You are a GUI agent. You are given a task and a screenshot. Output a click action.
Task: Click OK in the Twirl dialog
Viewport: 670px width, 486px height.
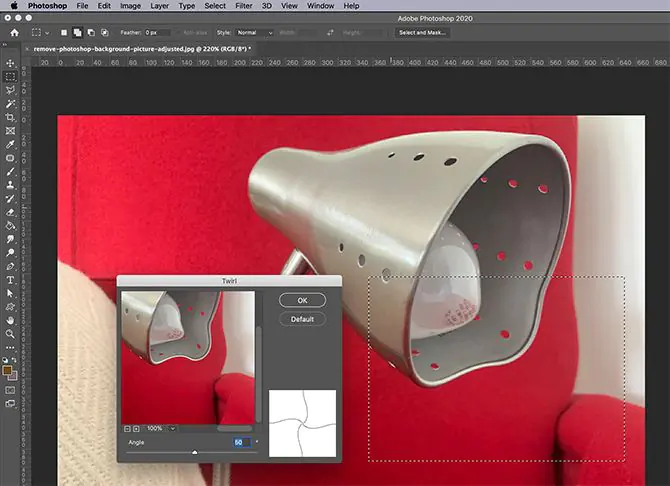[x=303, y=300]
